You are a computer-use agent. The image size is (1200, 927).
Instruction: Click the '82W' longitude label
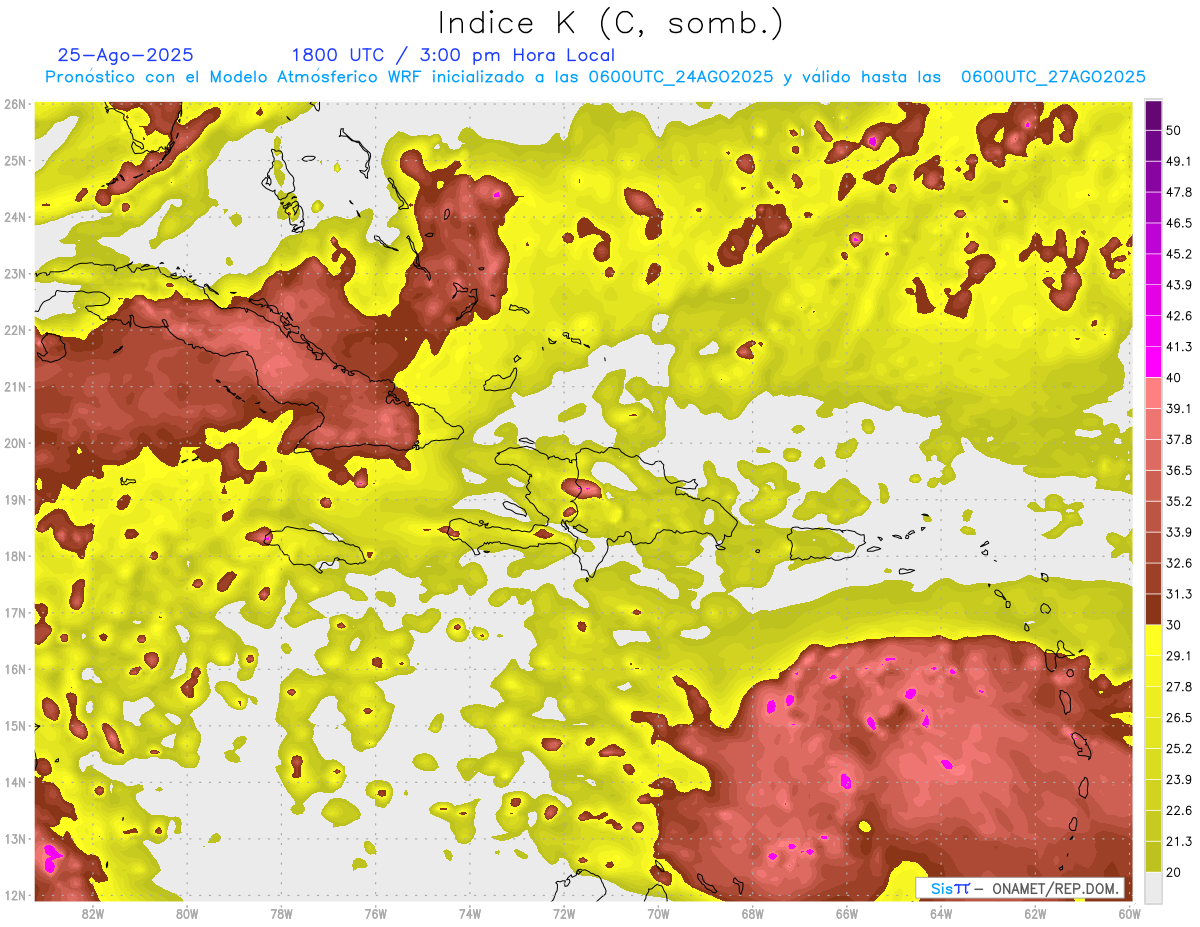pos(92,913)
